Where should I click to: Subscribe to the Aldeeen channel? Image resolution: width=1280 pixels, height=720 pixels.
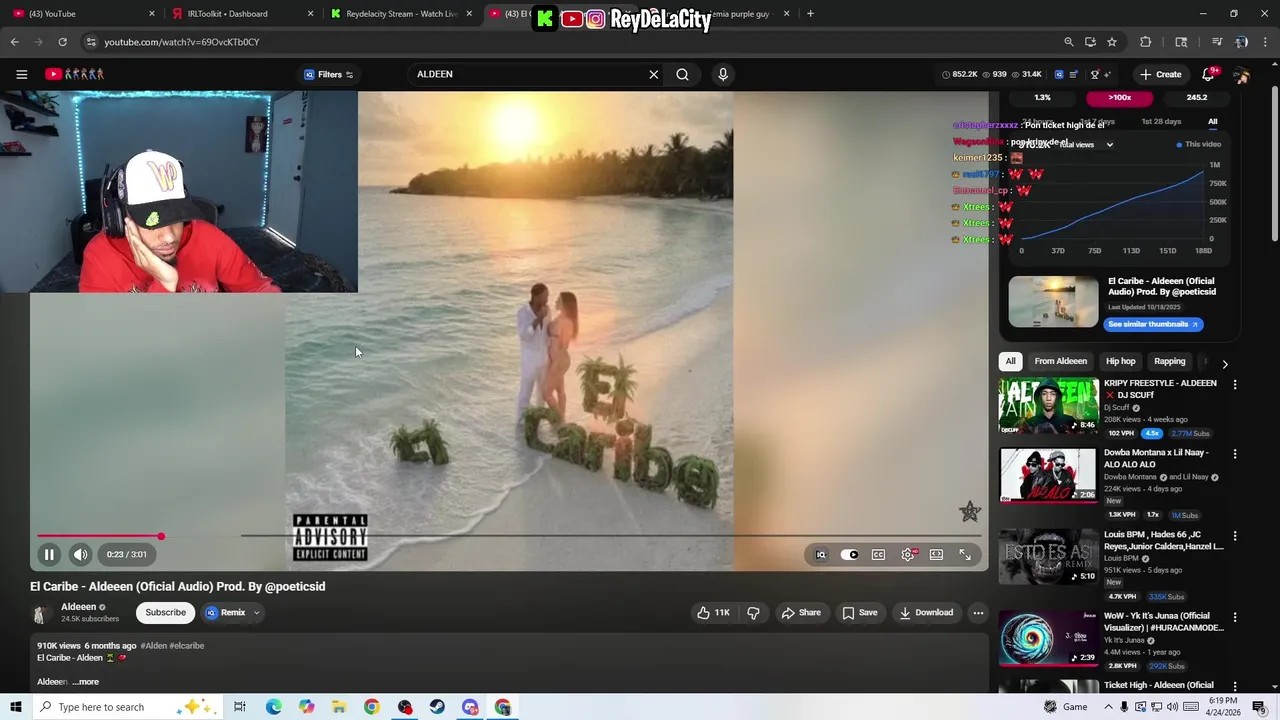click(165, 612)
